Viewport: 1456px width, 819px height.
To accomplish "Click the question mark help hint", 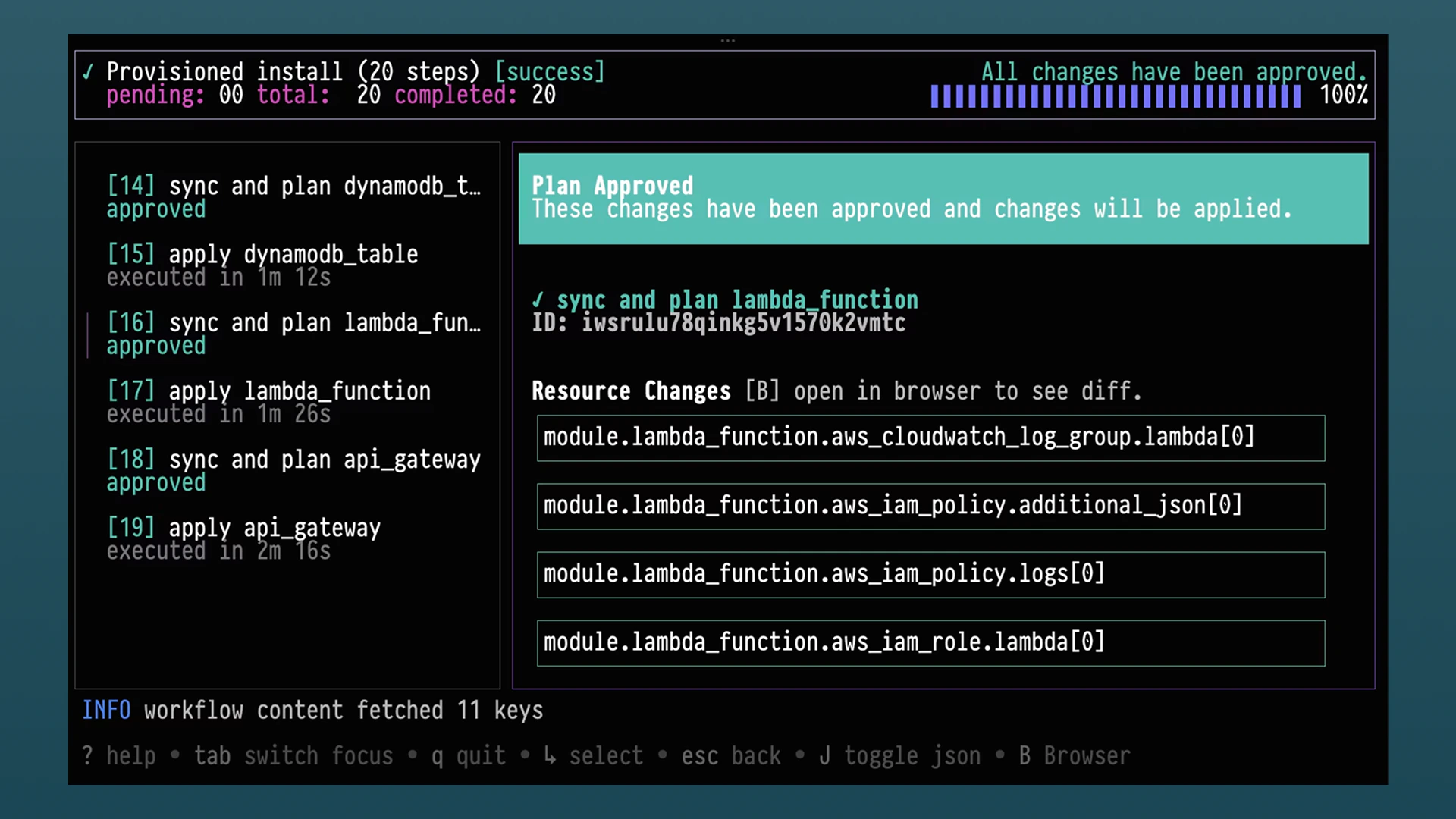I will coord(88,756).
